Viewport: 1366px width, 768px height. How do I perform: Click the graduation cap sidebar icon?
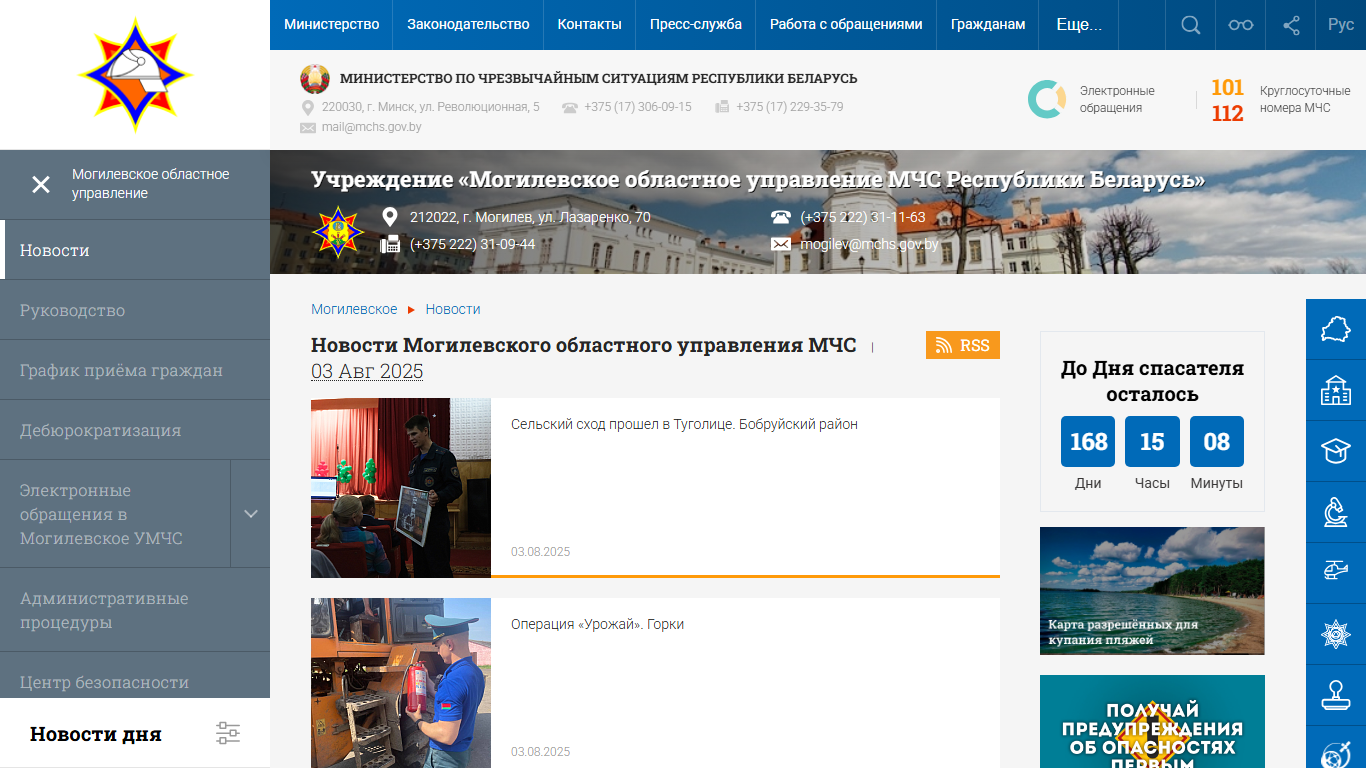pyautogui.click(x=1335, y=450)
